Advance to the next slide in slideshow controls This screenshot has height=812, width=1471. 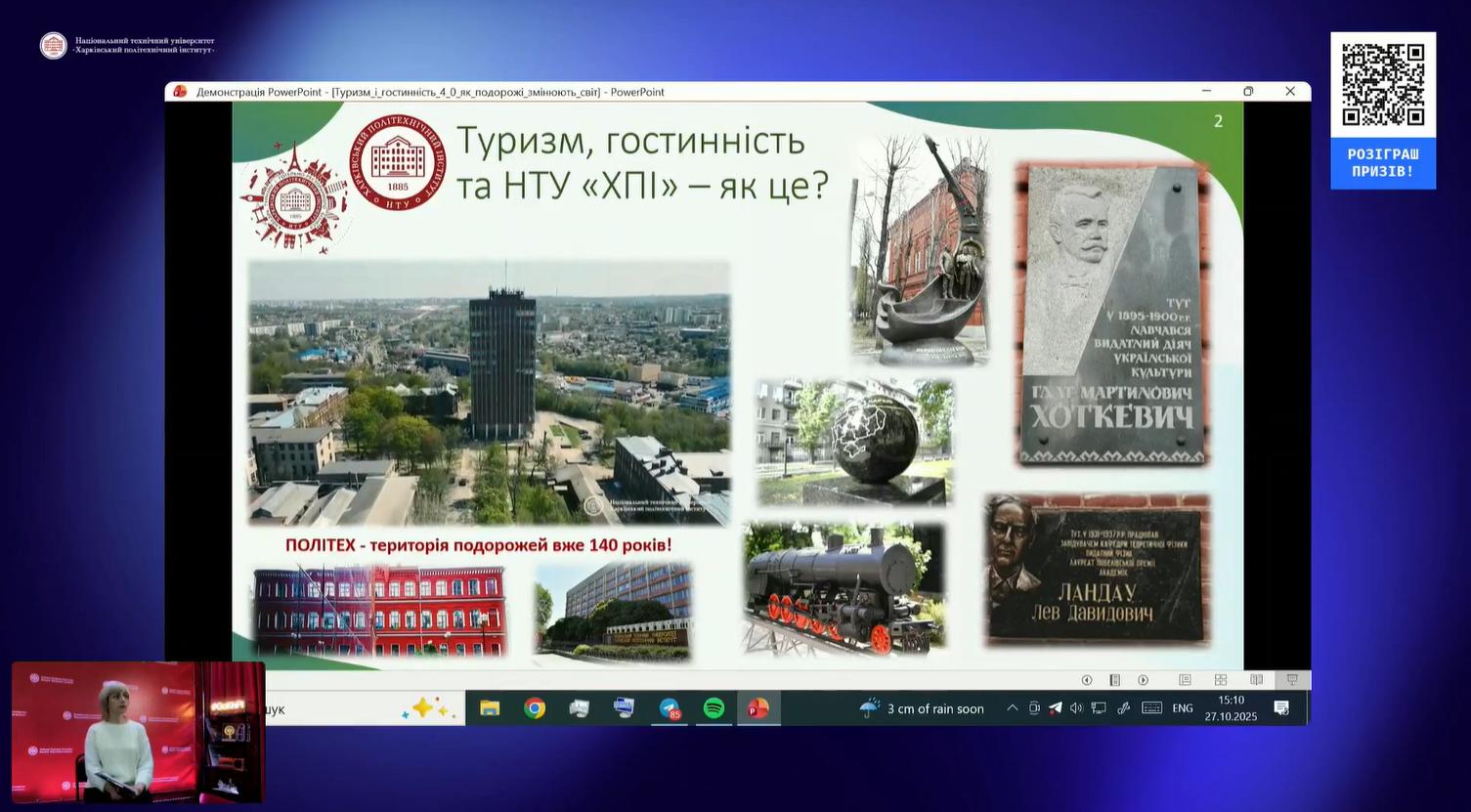pyautogui.click(x=1143, y=680)
